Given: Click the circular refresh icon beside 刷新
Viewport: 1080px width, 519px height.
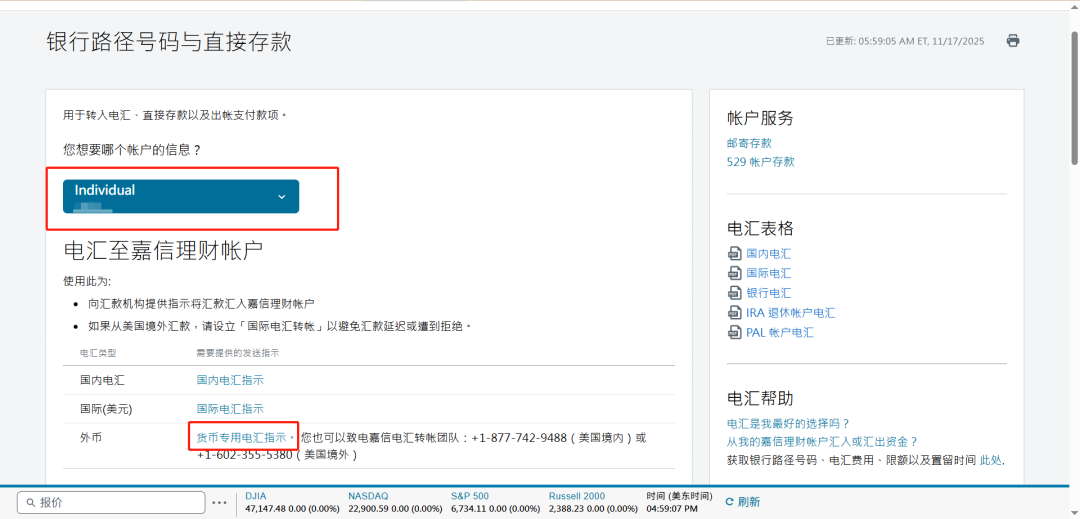Looking at the screenshot, I should pos(729,502).
